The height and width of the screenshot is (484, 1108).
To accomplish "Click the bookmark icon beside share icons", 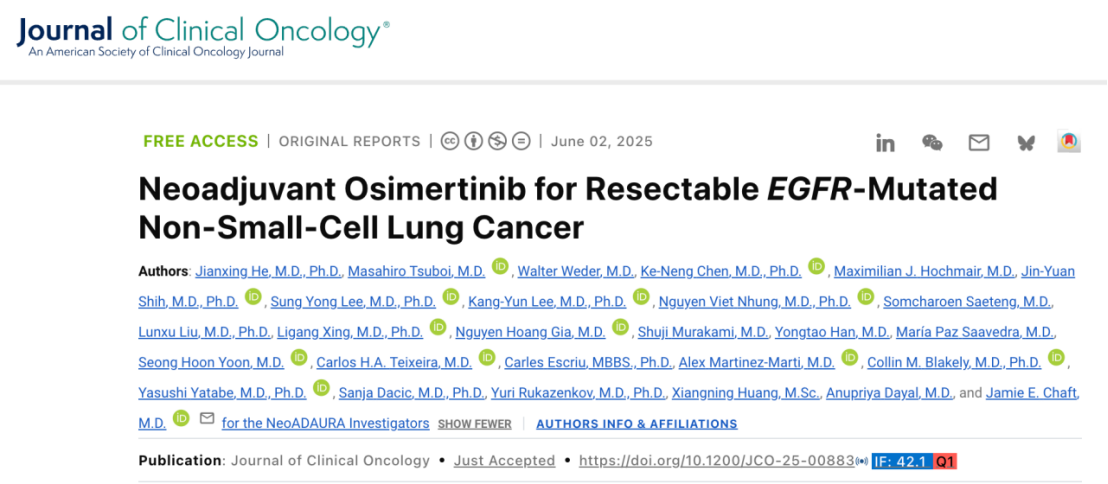I will coord(1069,142).
